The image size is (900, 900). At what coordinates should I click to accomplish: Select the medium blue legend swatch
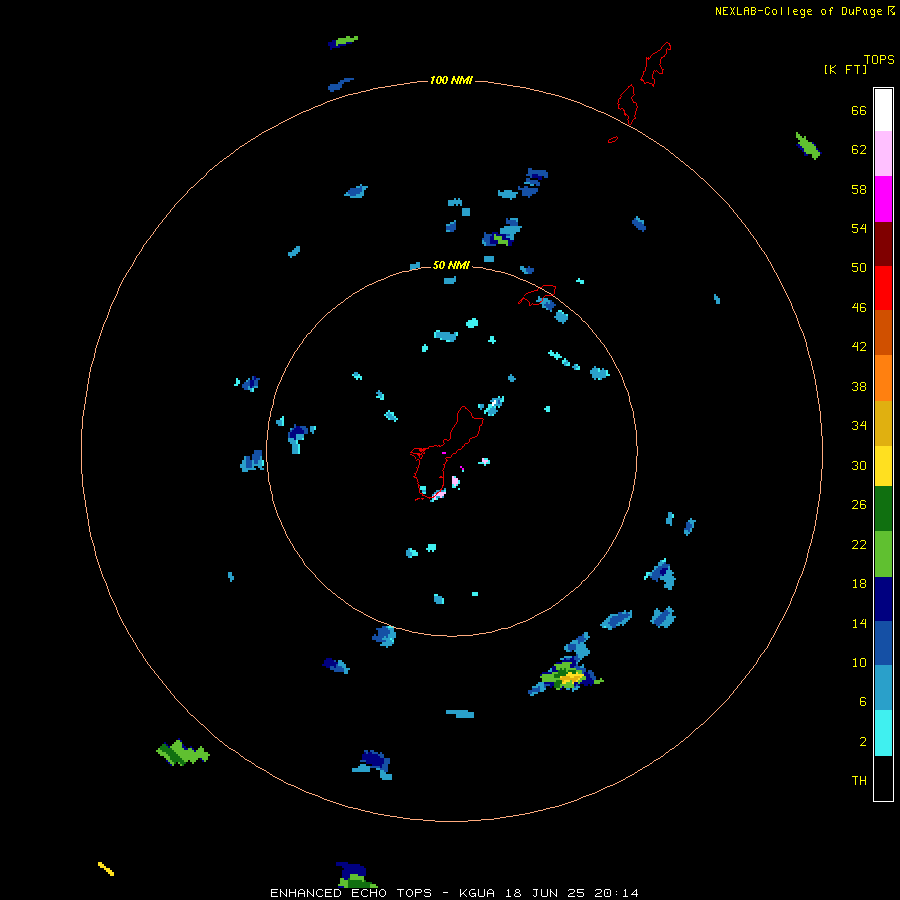pyautogui.click(x=883, y=643)
